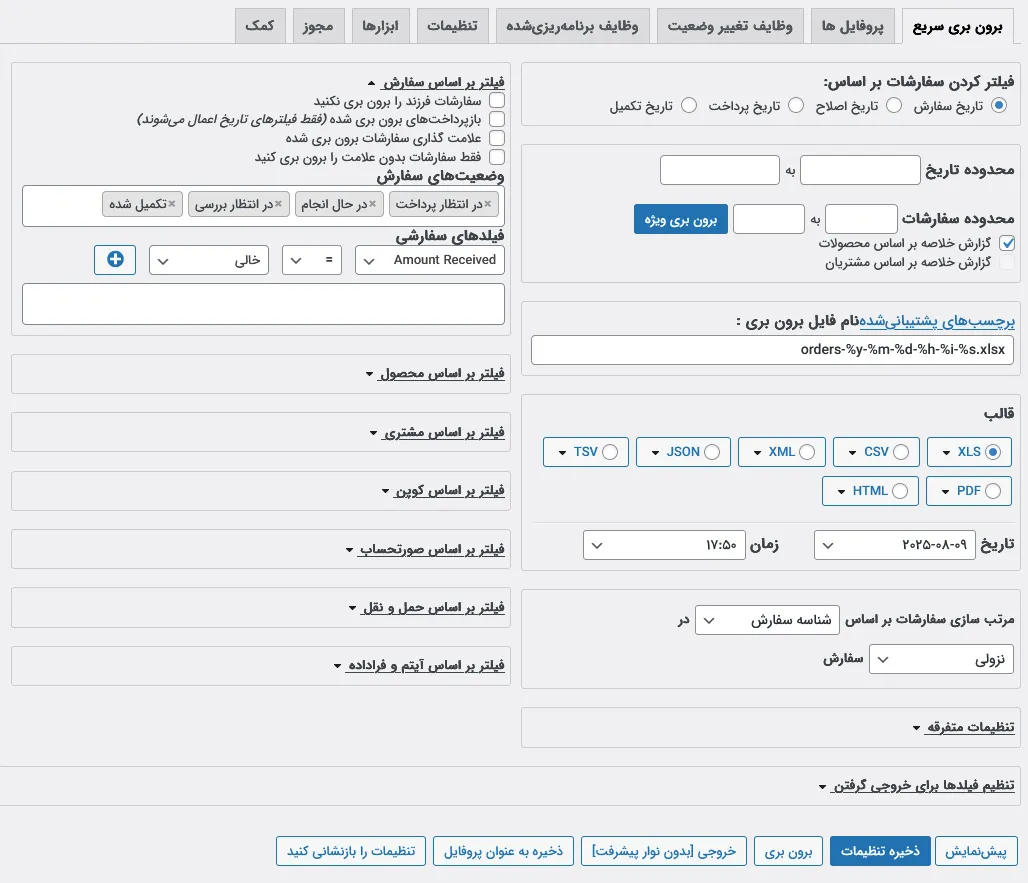Open 'شناسه سفارش' sort-by dropdown
The width and height of the screenshot is (1028, 883).
(x=767, y=620)
